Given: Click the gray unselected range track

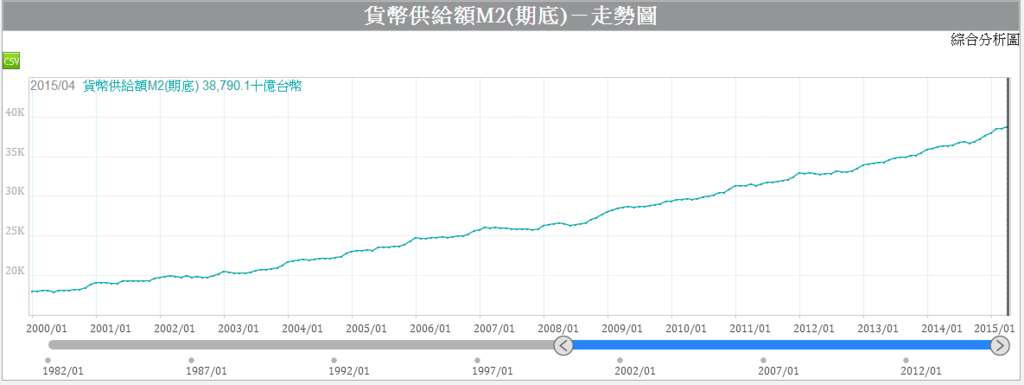Looking at the screenshot, I should (301, 345).
